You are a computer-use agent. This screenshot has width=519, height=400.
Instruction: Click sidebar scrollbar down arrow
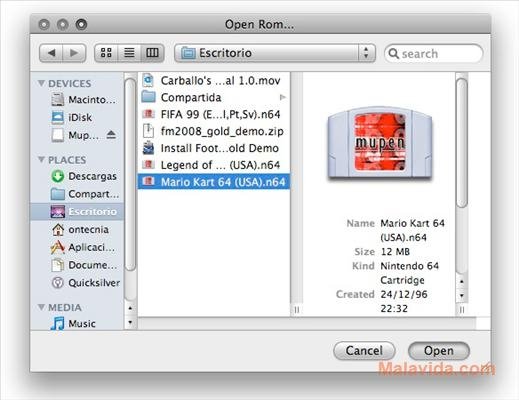coord(130,322)
